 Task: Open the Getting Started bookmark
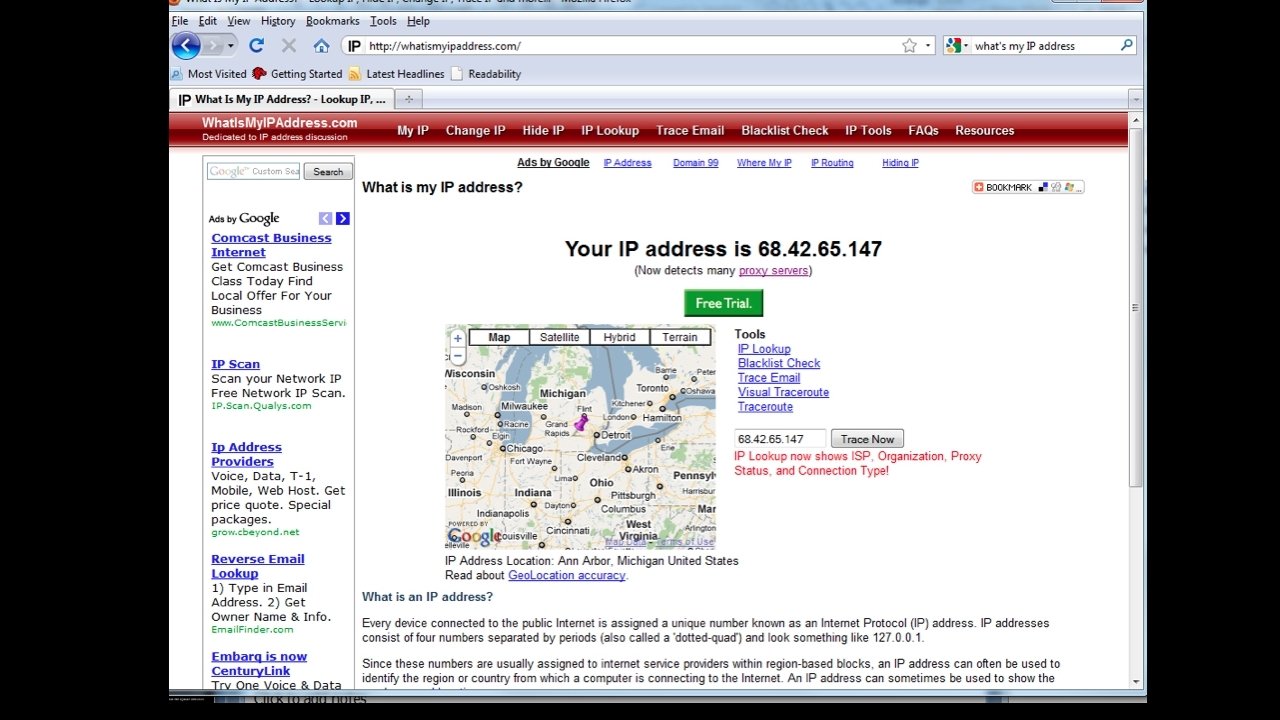point(297,74)
